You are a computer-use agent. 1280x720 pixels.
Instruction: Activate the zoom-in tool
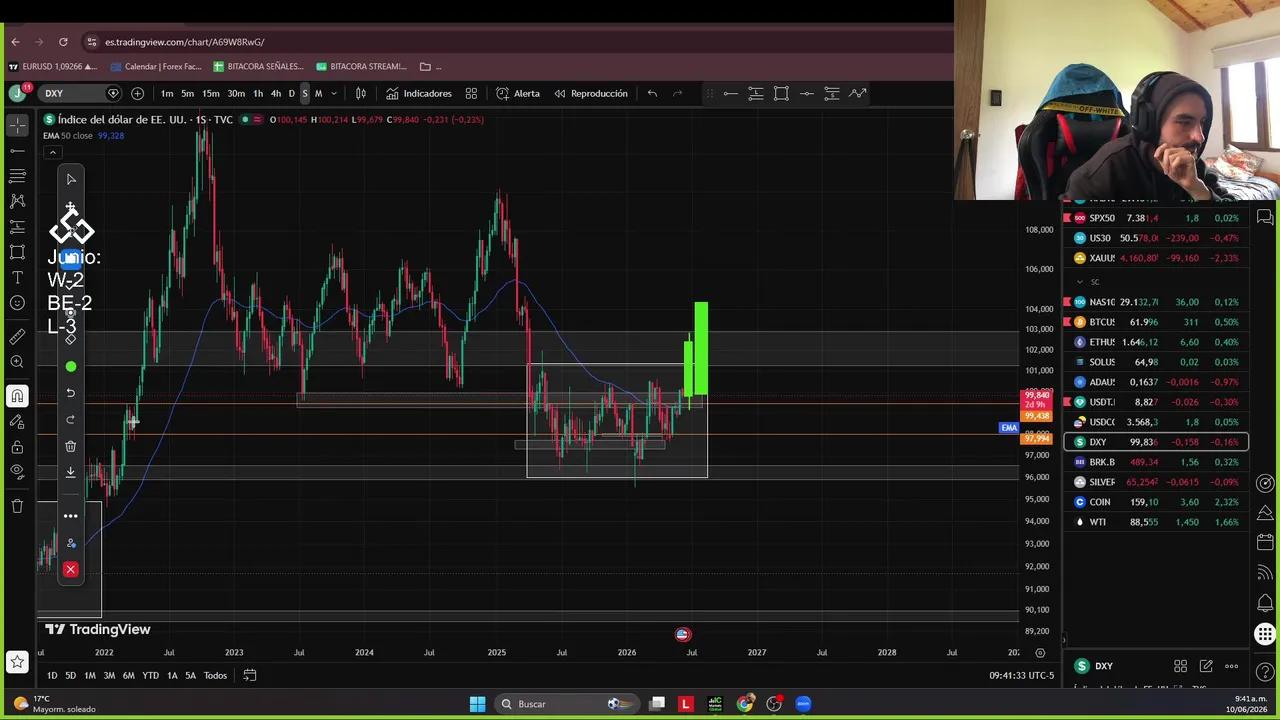pyautogui.click(x=17, y=362)
